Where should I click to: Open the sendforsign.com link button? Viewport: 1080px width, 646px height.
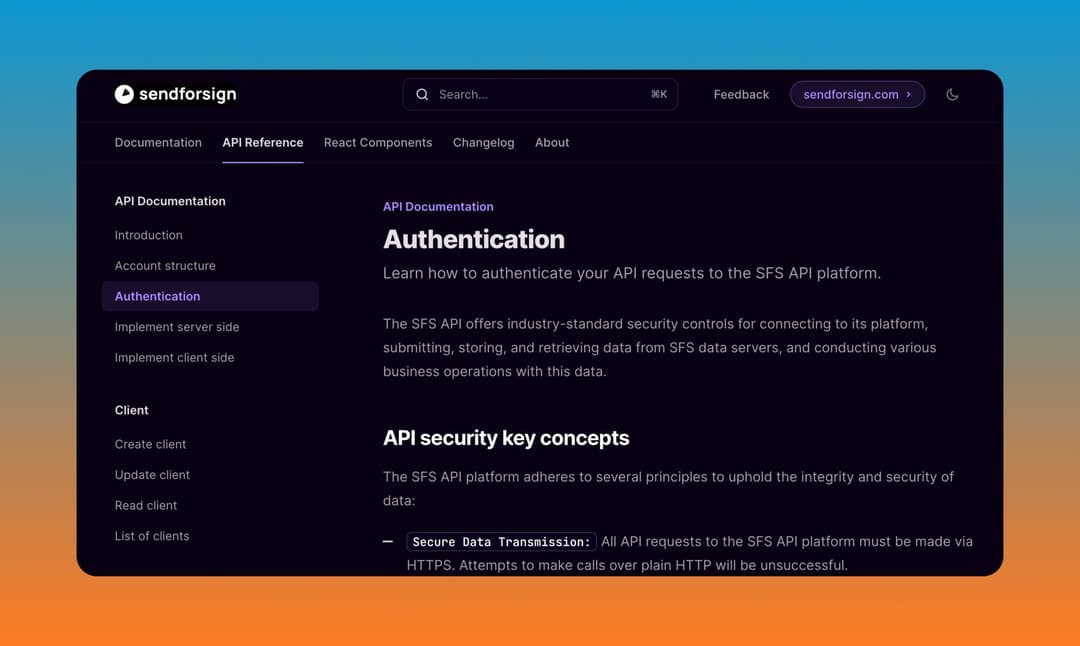point(857,94)
